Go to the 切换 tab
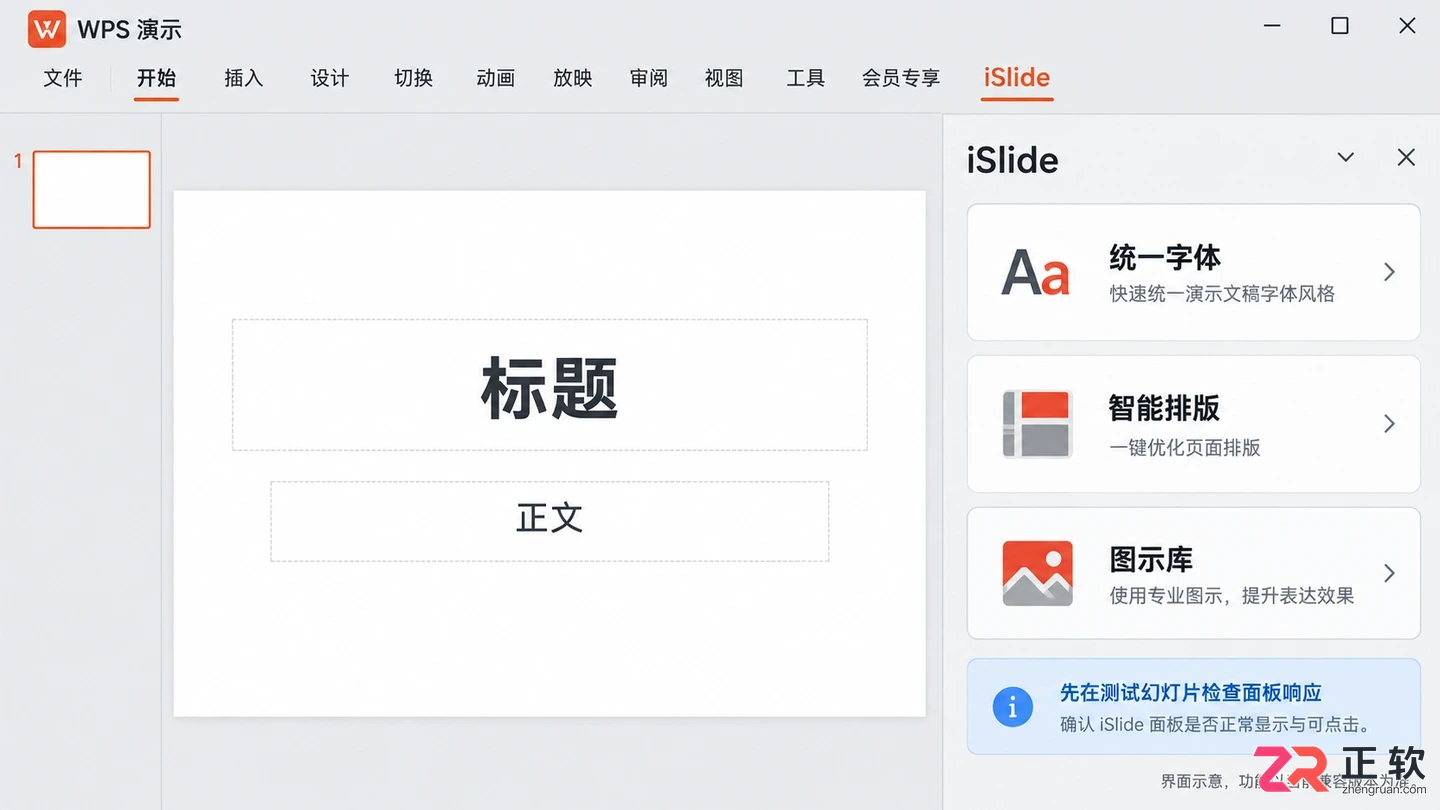This screenshot has width=1440, height=810. coord(413,78)
